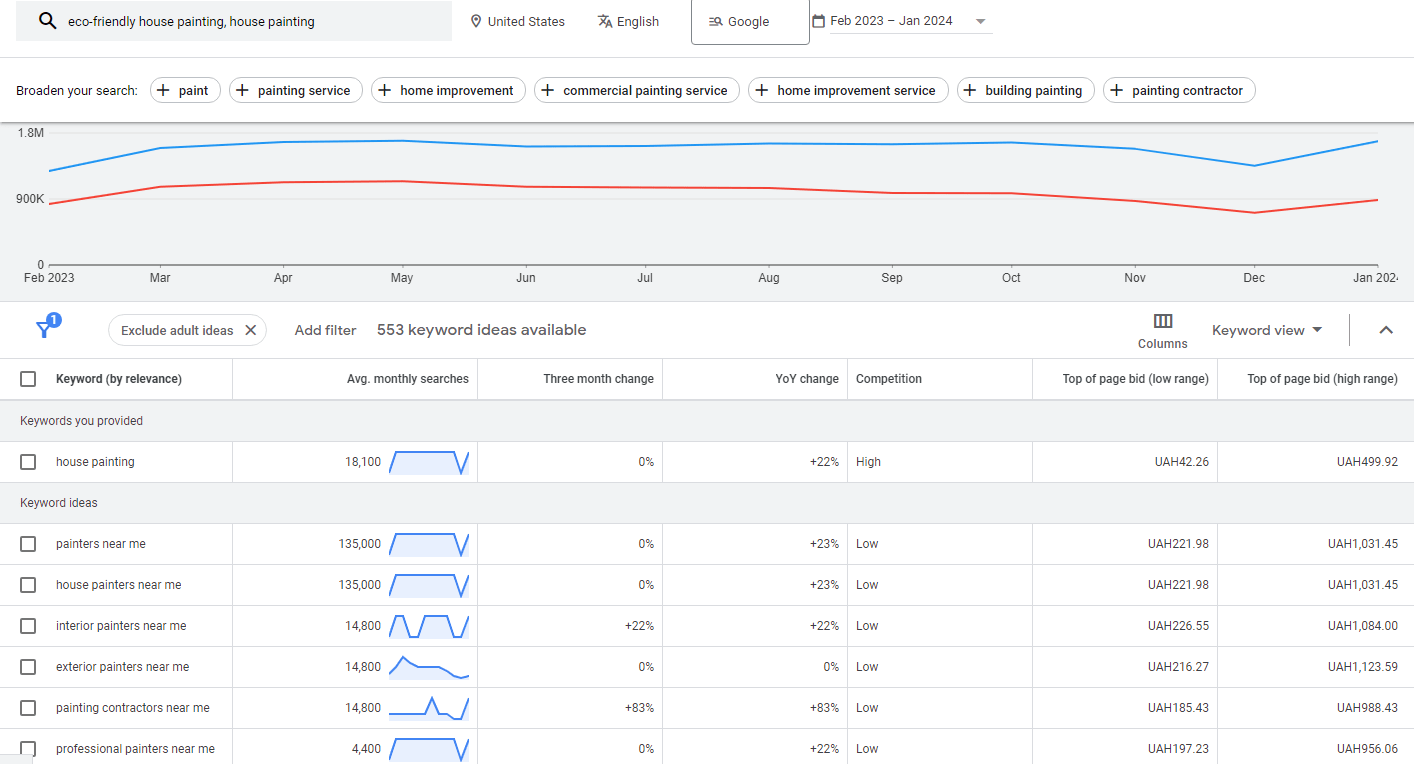Check the exterior painters near me checkbox
The width and height of the screenshot is (1414, 764).
point(28,667)
